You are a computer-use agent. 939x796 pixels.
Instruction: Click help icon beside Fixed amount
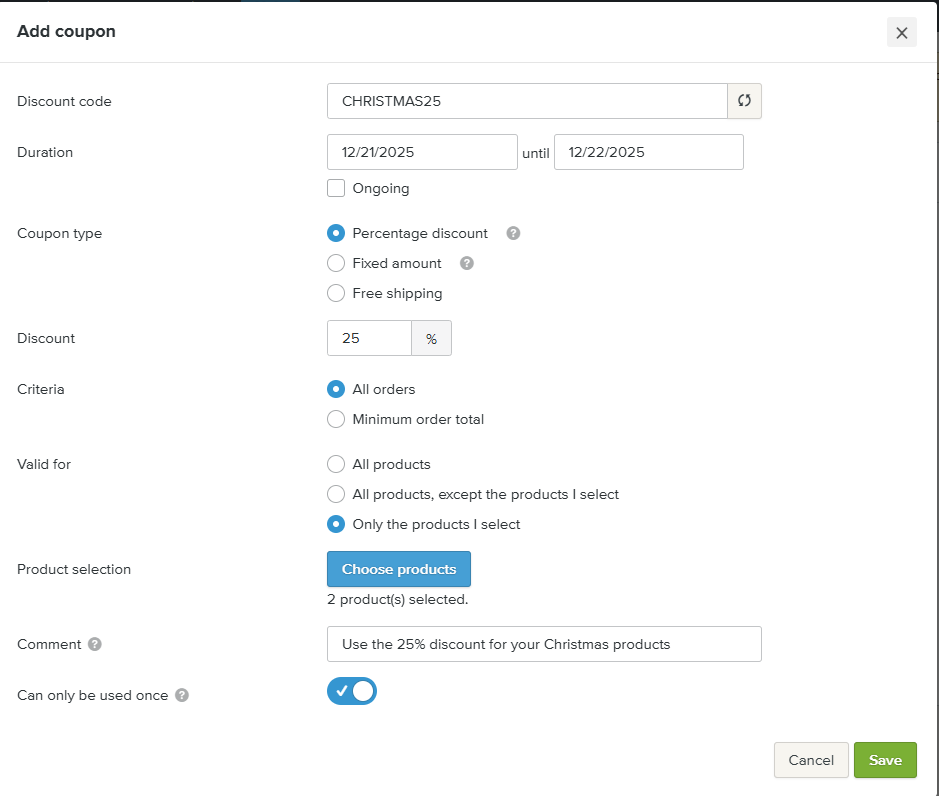click(466, 263)
